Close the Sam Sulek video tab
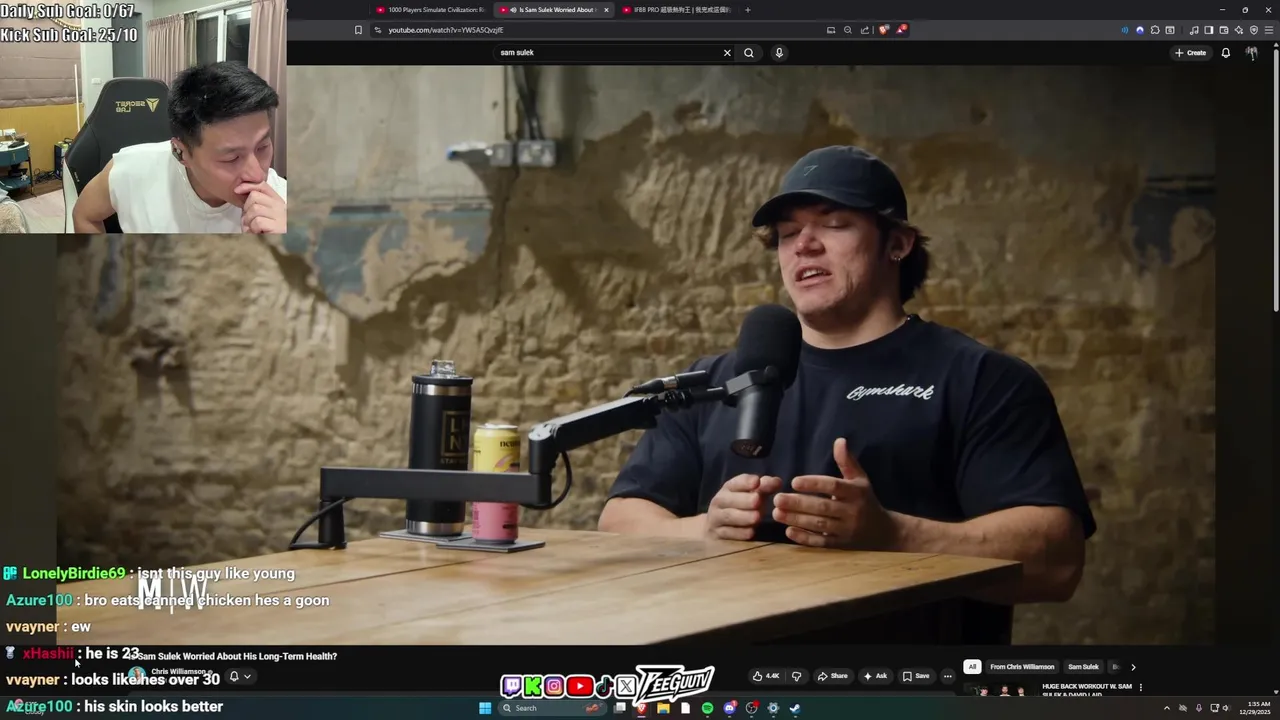The height and width of the screenshot is (720, 1280). pyautogui.click(x=606, y=10)
